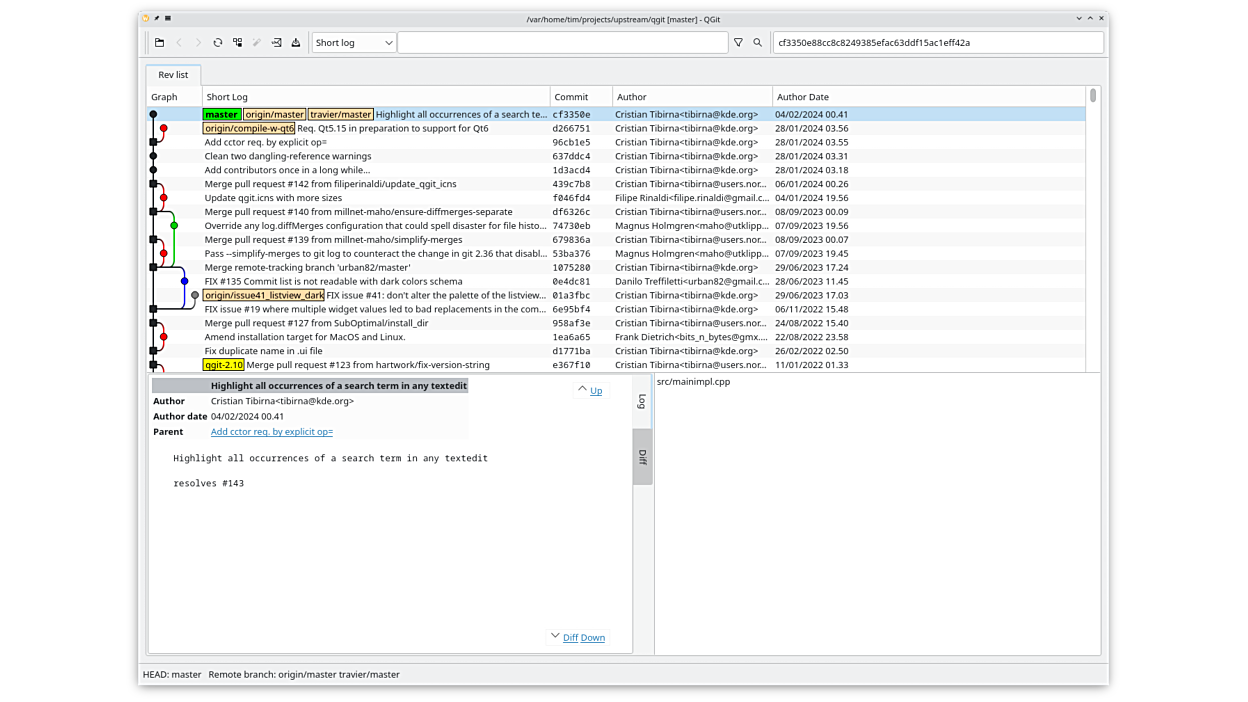Switch to the Rev list tab
The width and height of the screenshot is (1248, 702).
[173, 75]
